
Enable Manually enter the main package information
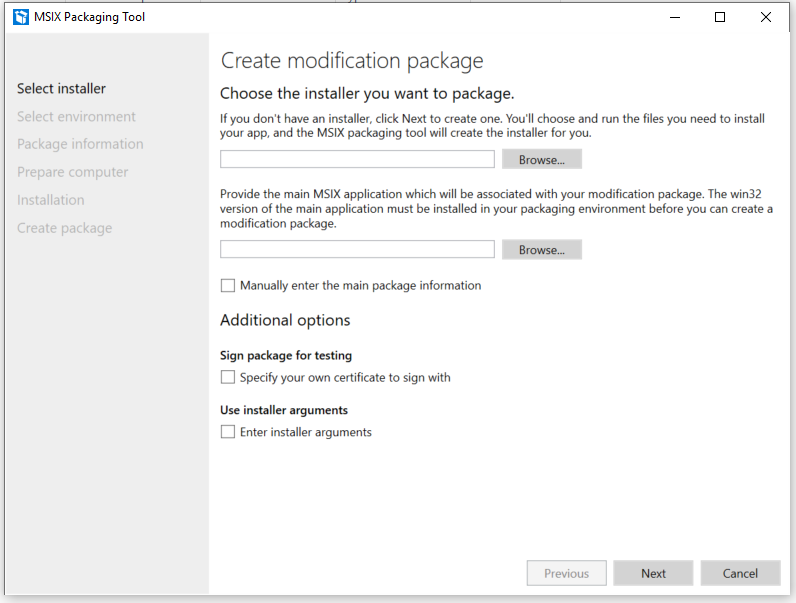click(x=228, y=286)
